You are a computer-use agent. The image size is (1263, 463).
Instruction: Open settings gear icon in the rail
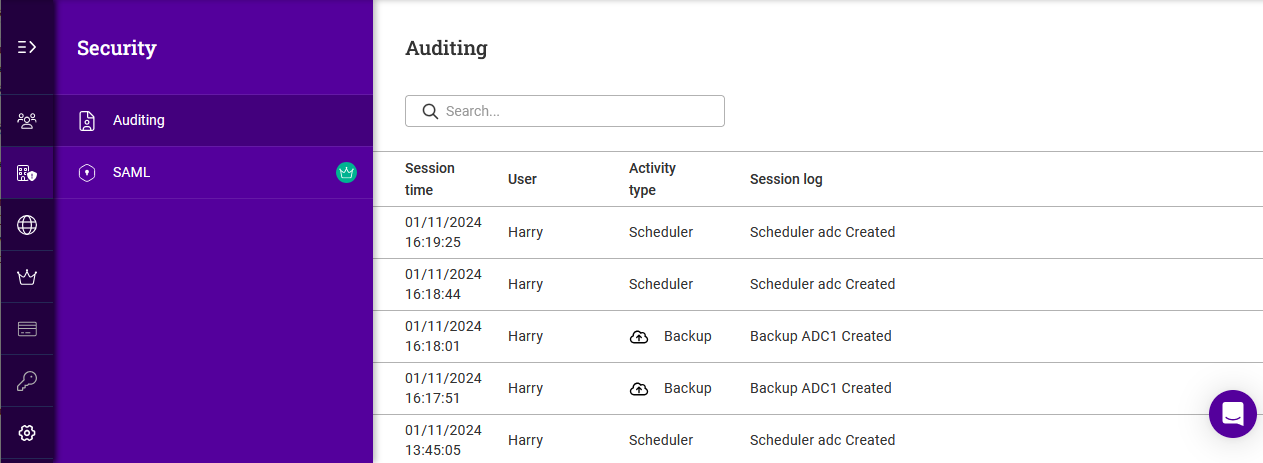27,433
